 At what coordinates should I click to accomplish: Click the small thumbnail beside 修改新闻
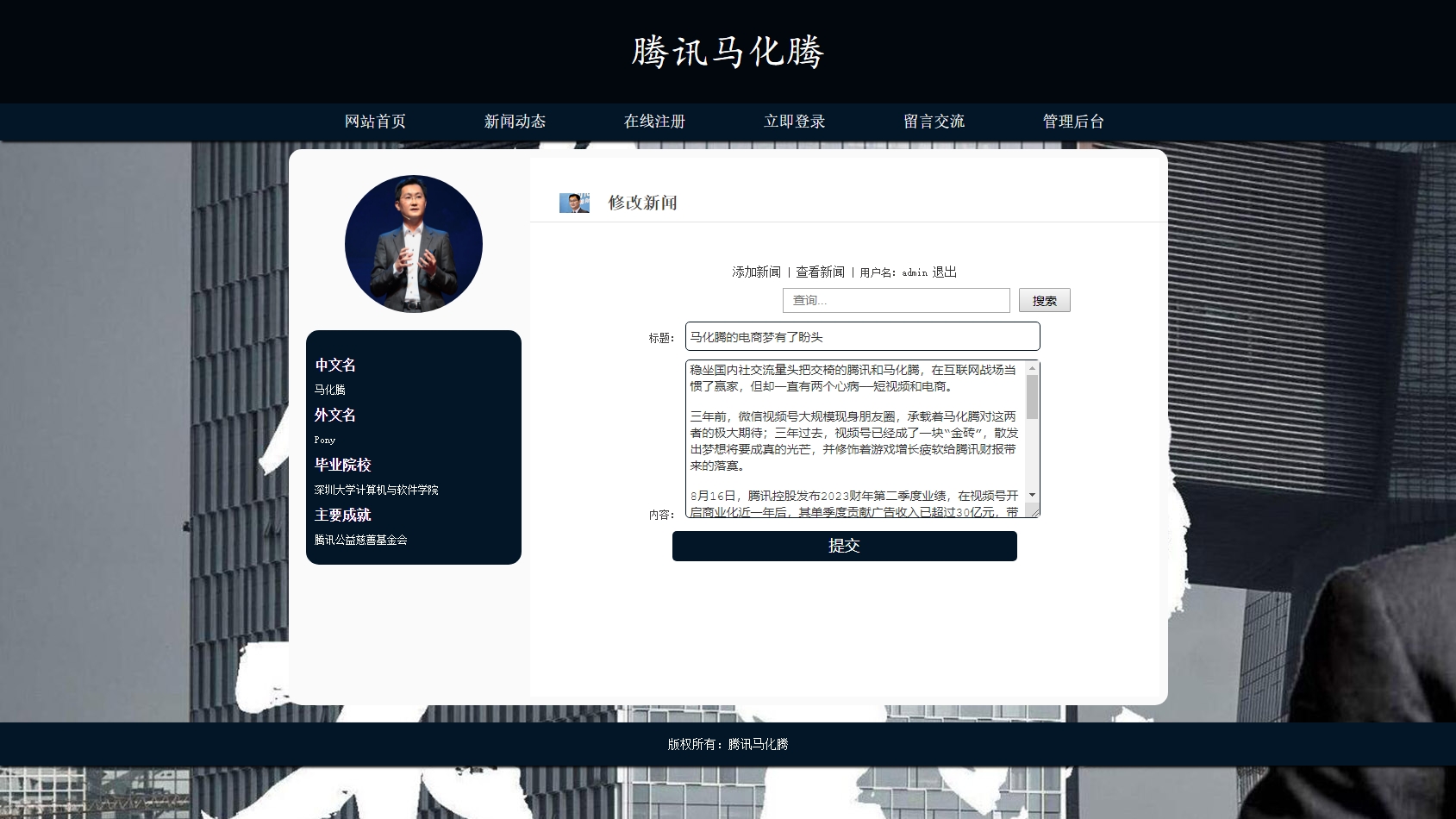574,203
